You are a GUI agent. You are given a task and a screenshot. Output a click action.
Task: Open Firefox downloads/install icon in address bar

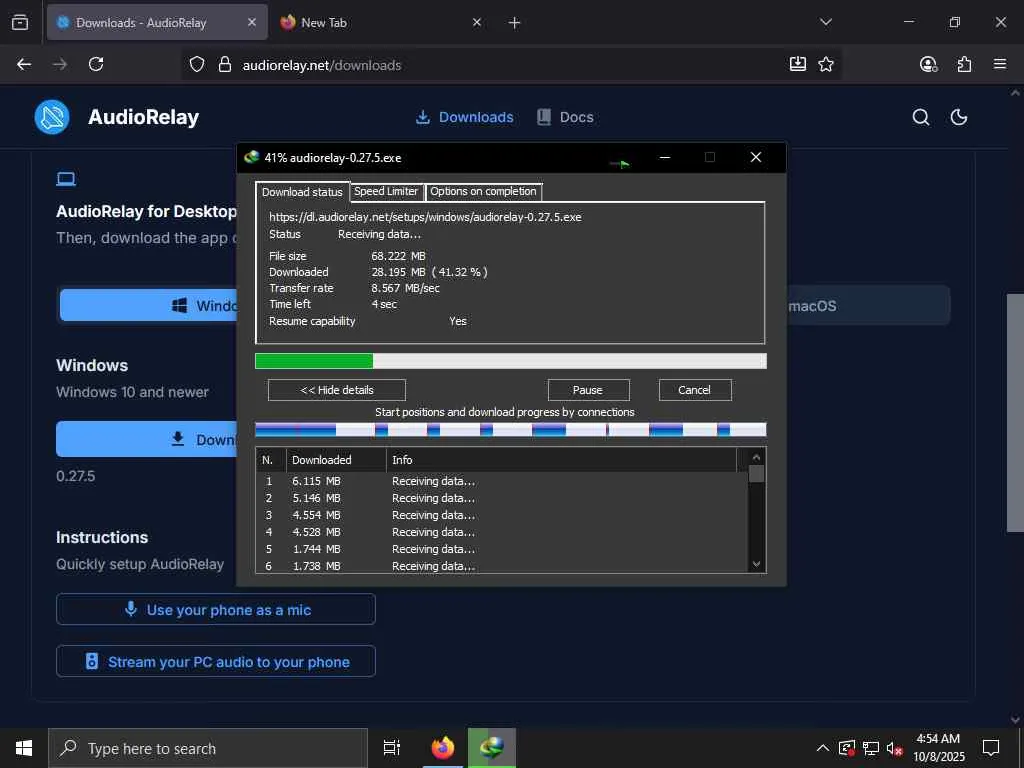(797, 64)
